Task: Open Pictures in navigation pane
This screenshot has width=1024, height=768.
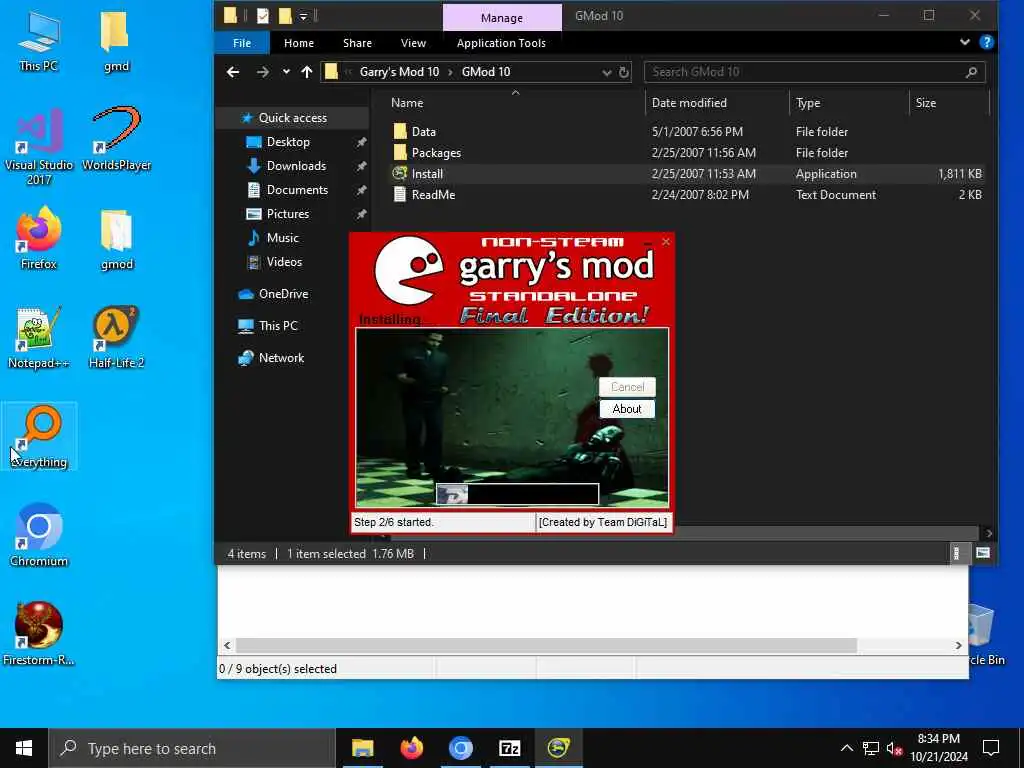Action: click(287, 214)
